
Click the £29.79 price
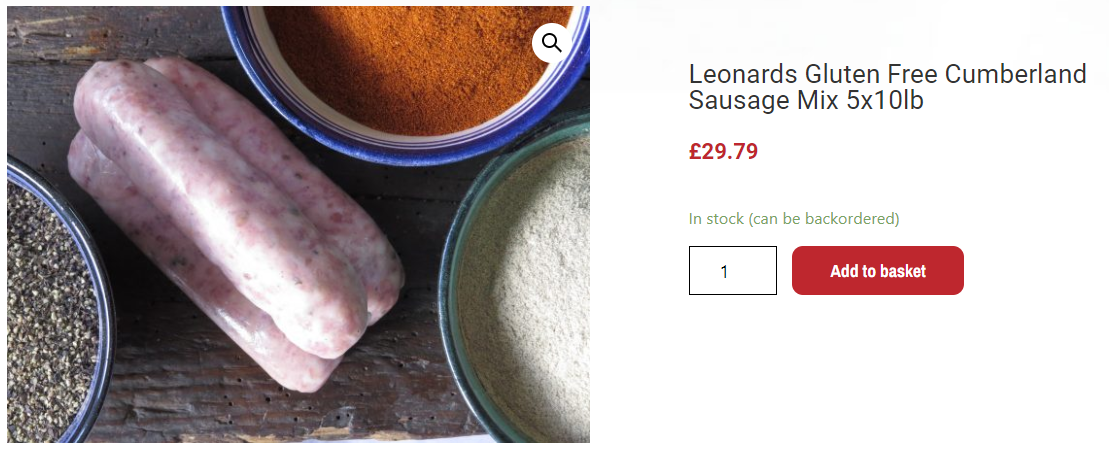point(723,152)
